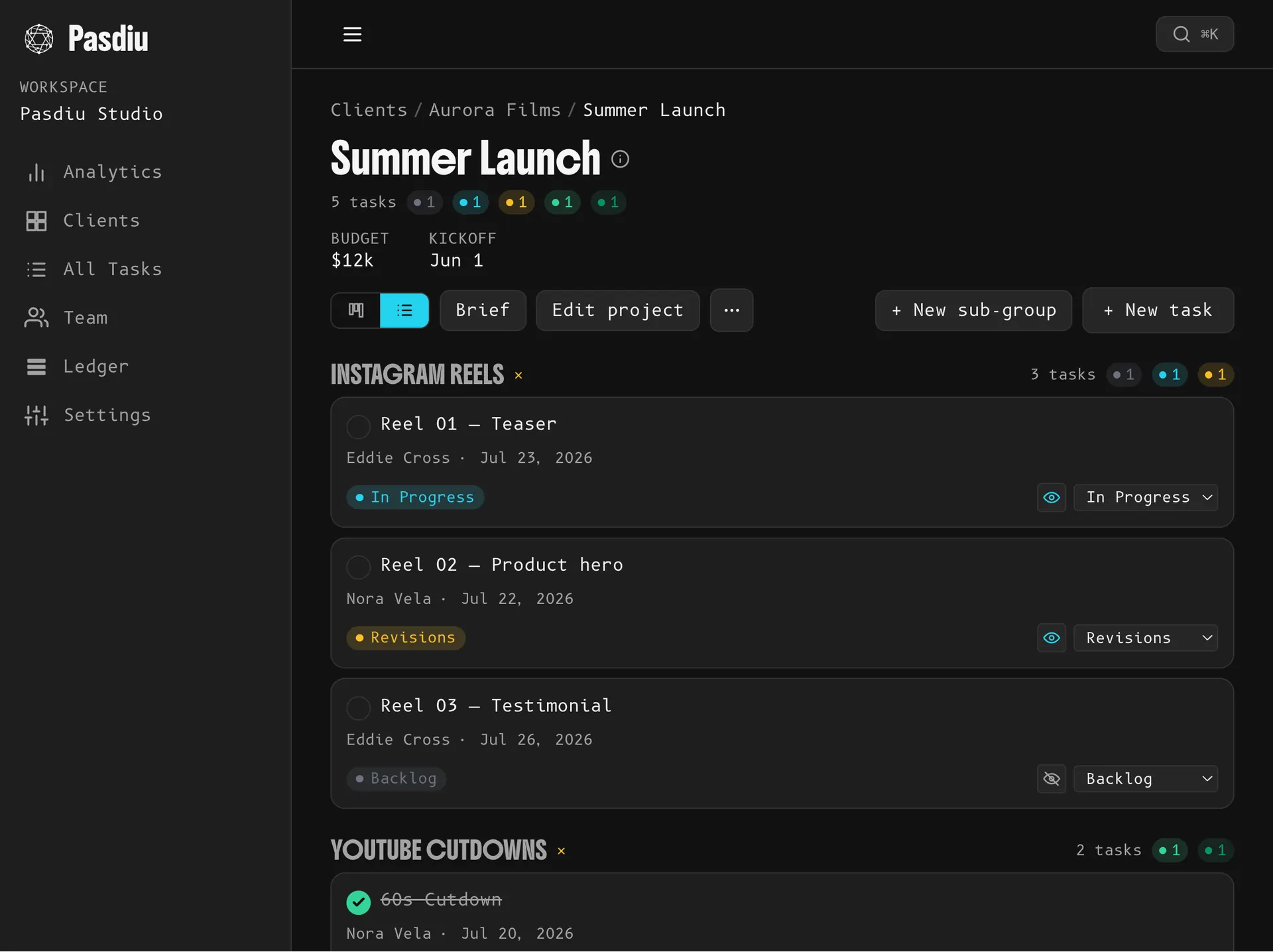Click the Reel 02 – Product hero title

coord(502,565)
